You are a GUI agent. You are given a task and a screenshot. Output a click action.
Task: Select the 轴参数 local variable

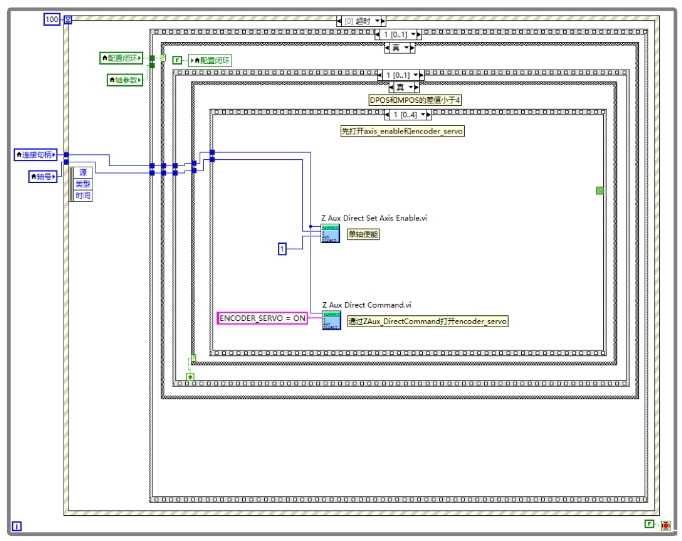click(x=125, y=80)
